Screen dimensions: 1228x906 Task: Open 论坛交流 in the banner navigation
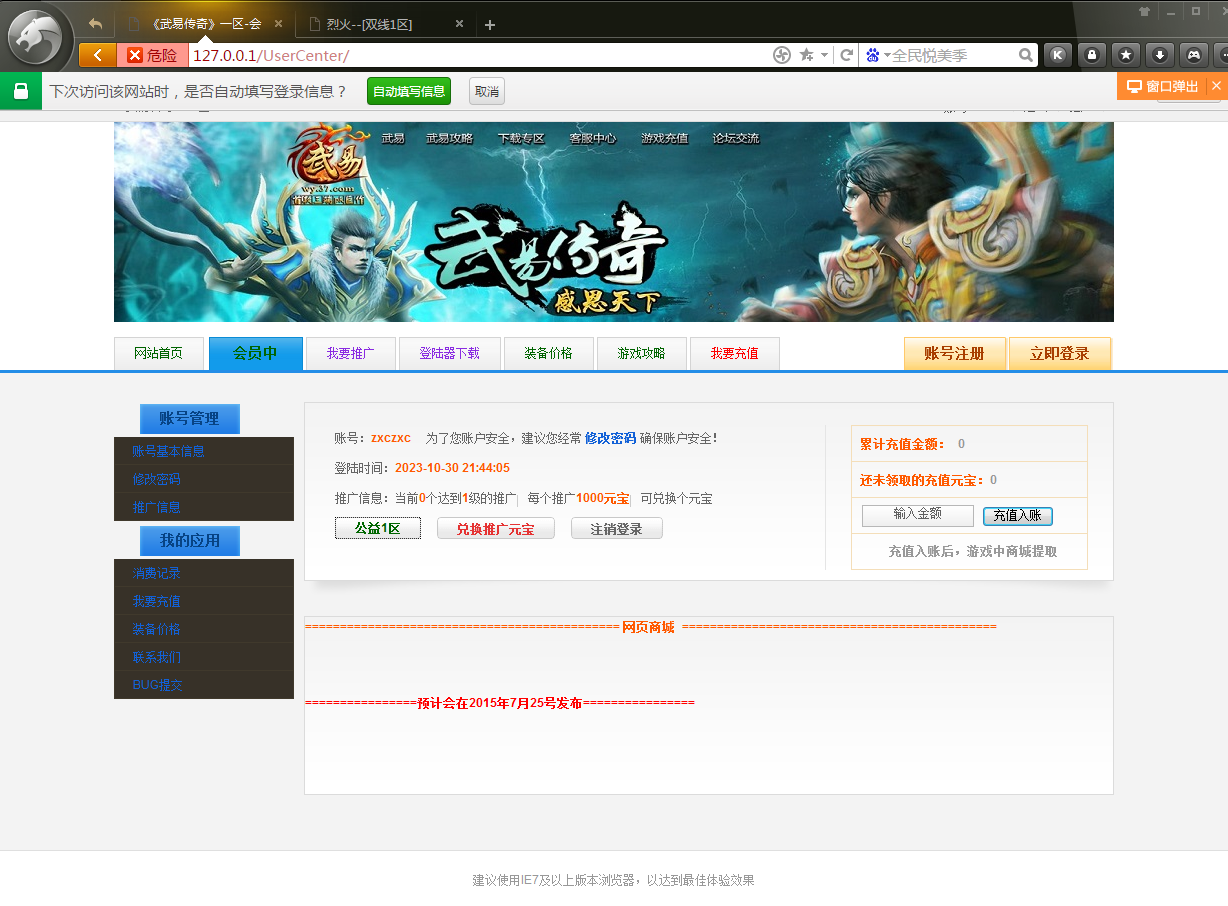pos(736,138)
